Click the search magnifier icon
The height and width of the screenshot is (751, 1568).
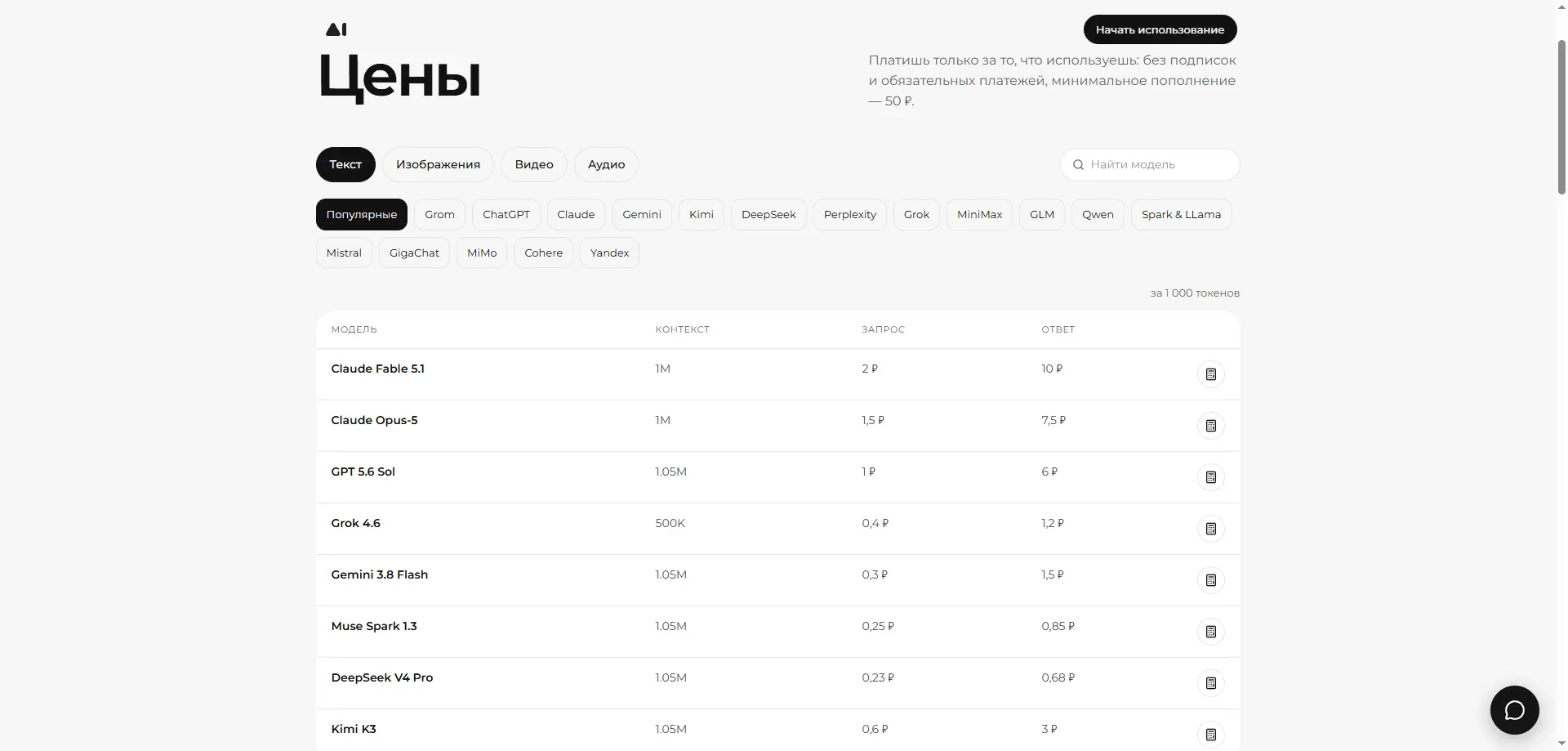(x=1078, y=165)
